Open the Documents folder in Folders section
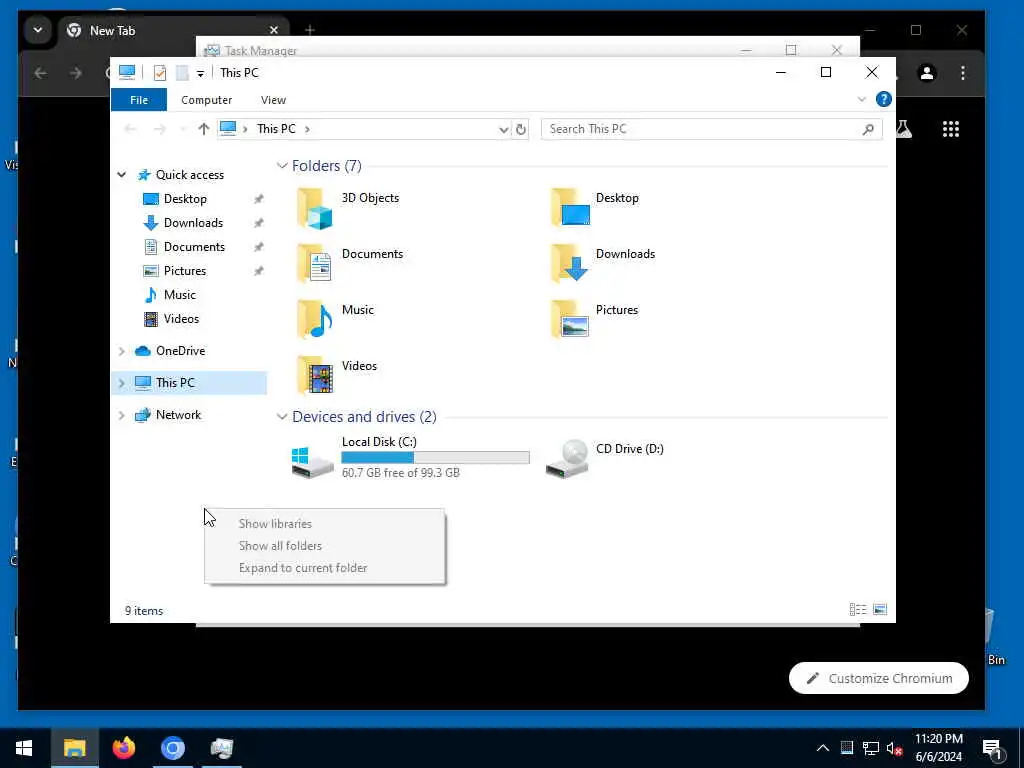1024x768 pixels. (315, 264)
